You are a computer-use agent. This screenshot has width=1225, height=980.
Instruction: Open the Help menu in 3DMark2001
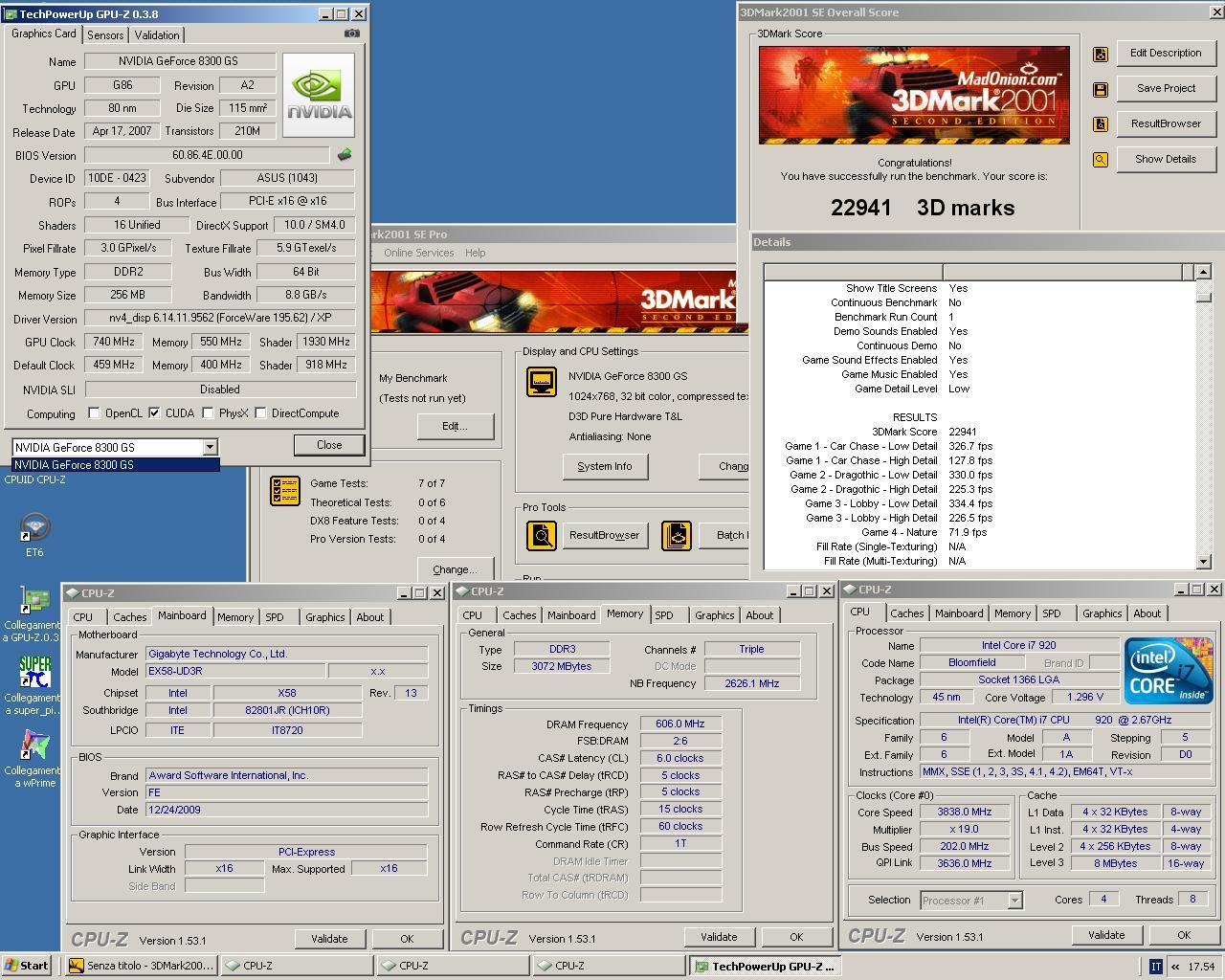[476, 253]
